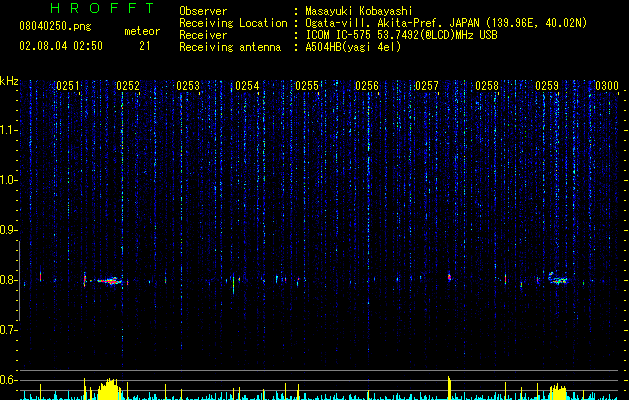
Task: Click the 1.1 kHz axis label
Action: (8, 130)
